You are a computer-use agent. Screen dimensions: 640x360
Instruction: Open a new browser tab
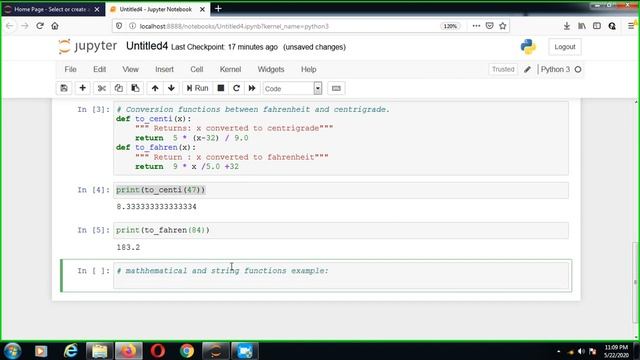point(218,9)
